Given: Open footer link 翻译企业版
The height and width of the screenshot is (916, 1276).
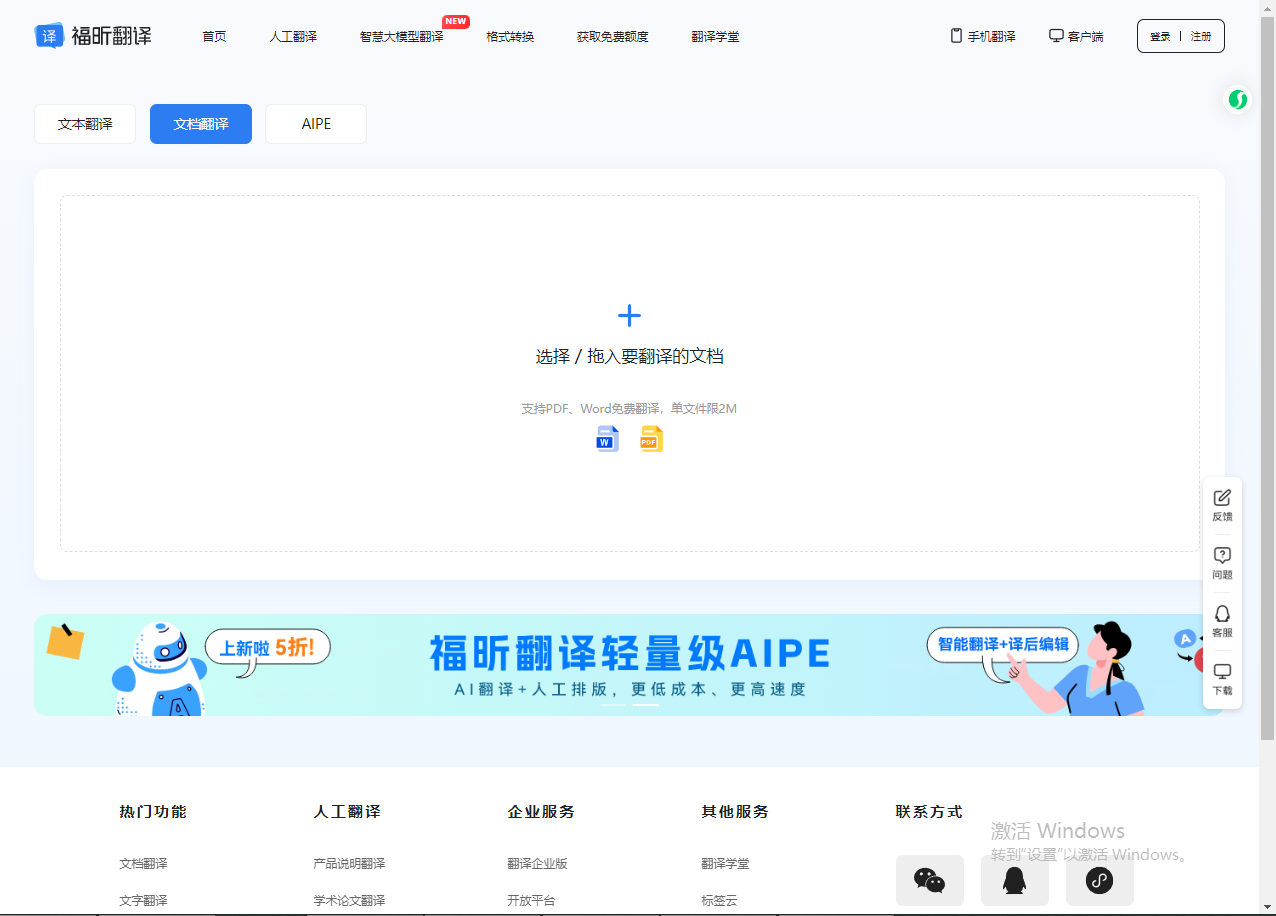Looking at the screenshot, I should tap(537, 864).
